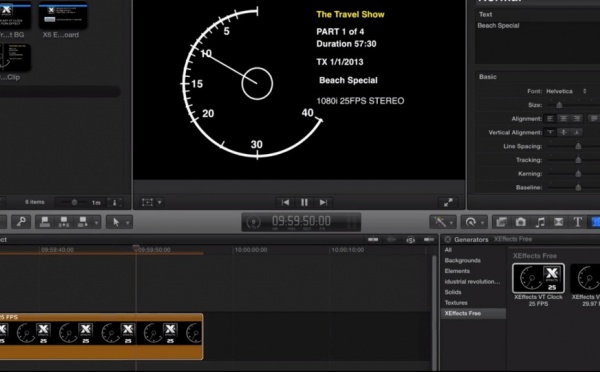Show the Transitions browser

pos(559,222)
